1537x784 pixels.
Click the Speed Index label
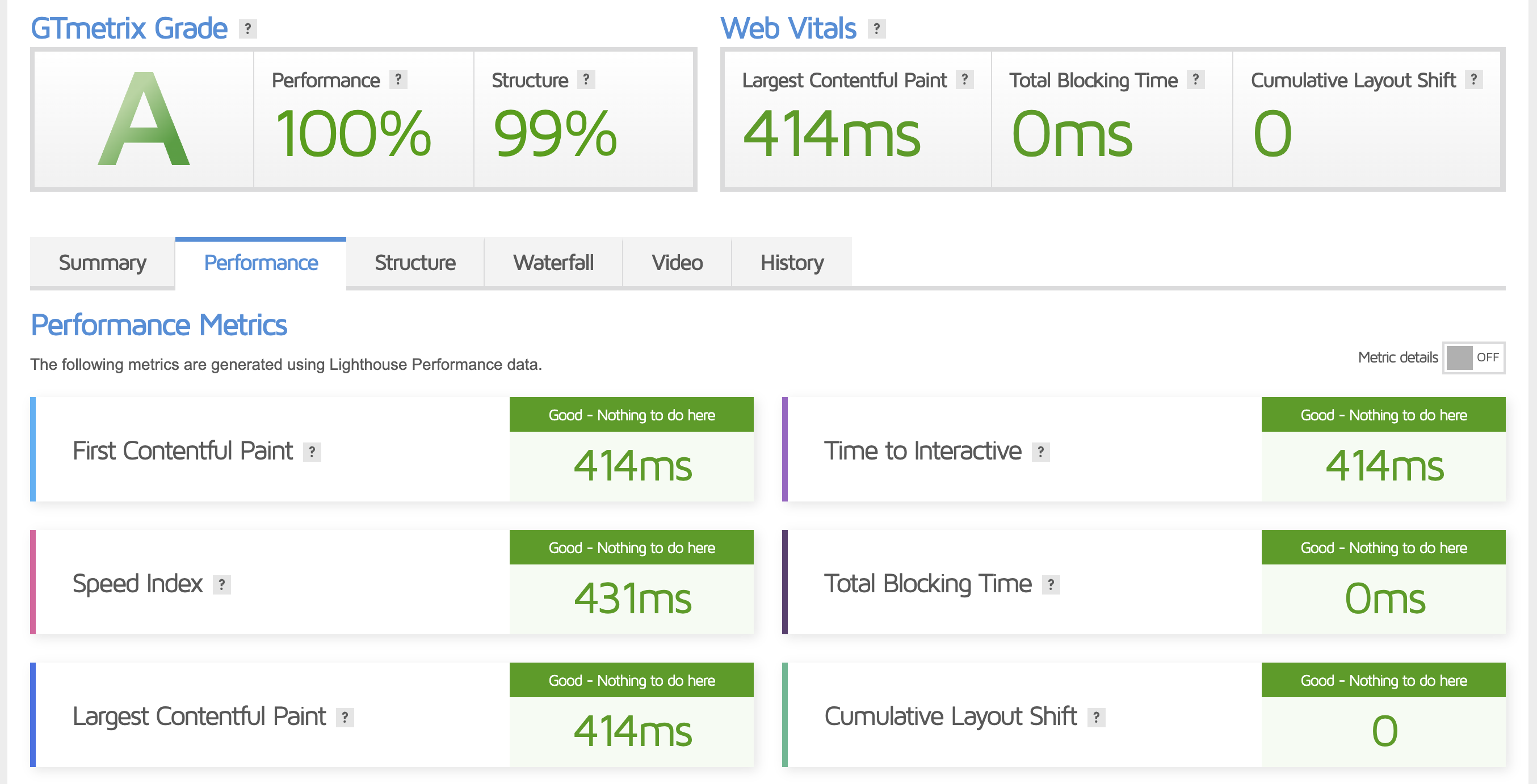[137, 584]
